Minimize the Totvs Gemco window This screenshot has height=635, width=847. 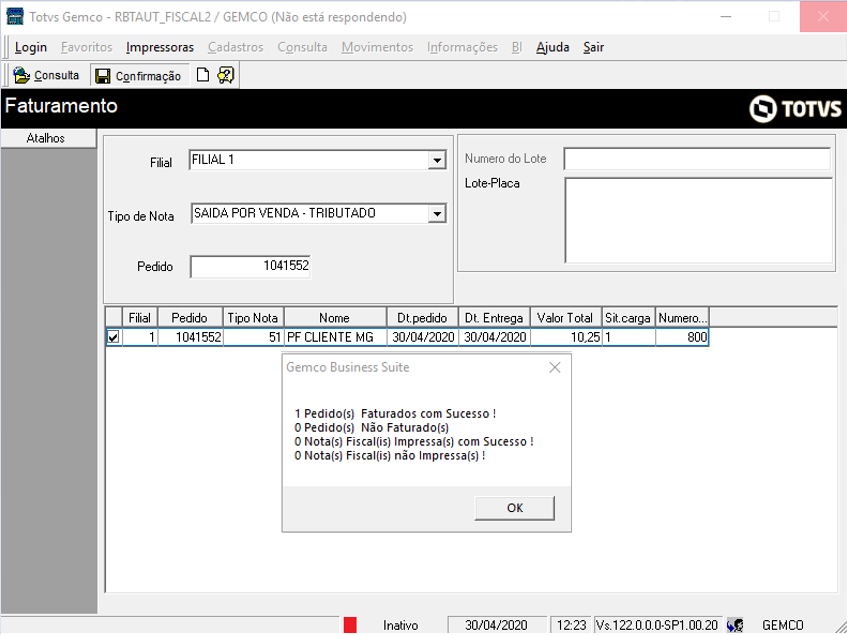pos(725,16)
